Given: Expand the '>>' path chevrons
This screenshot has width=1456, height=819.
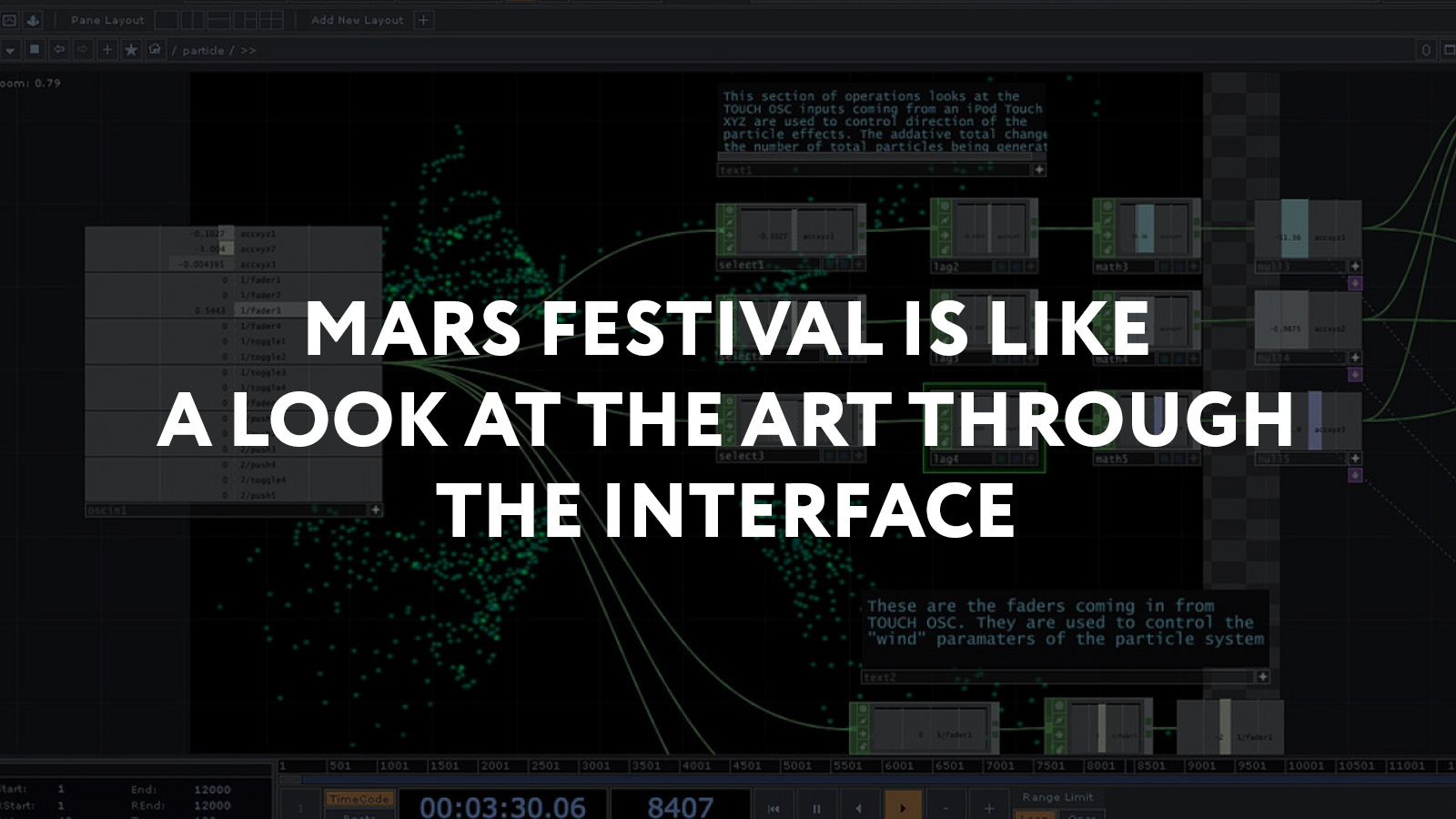Looking at the screenshot, I should pos(248,50).
